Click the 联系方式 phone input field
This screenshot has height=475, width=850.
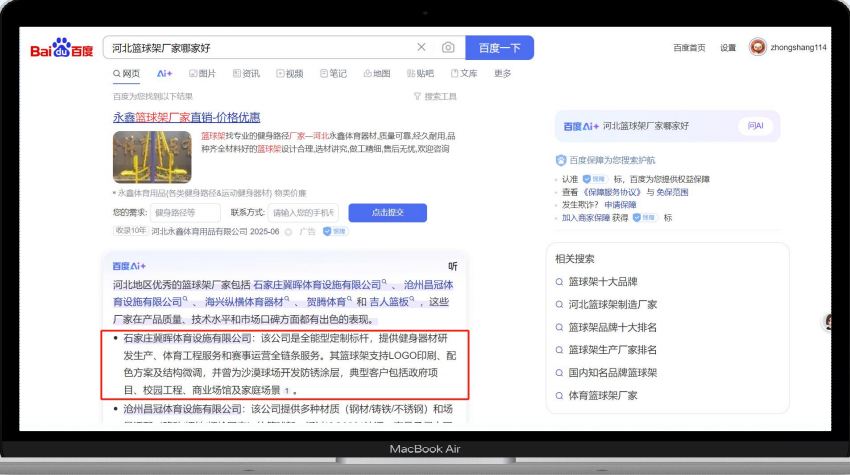(302, 212)
